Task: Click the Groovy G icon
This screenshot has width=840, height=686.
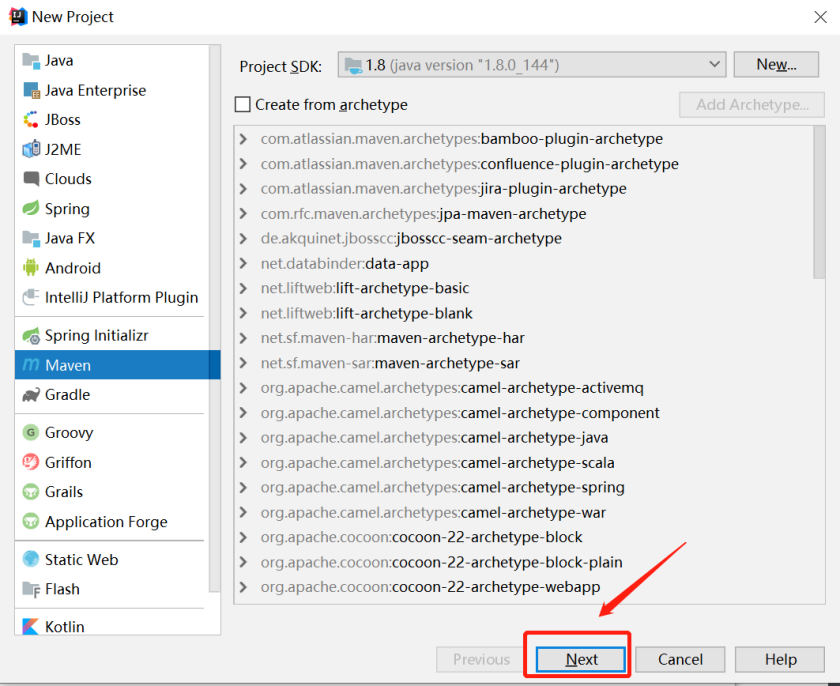Action: click(x=31, y=432)
